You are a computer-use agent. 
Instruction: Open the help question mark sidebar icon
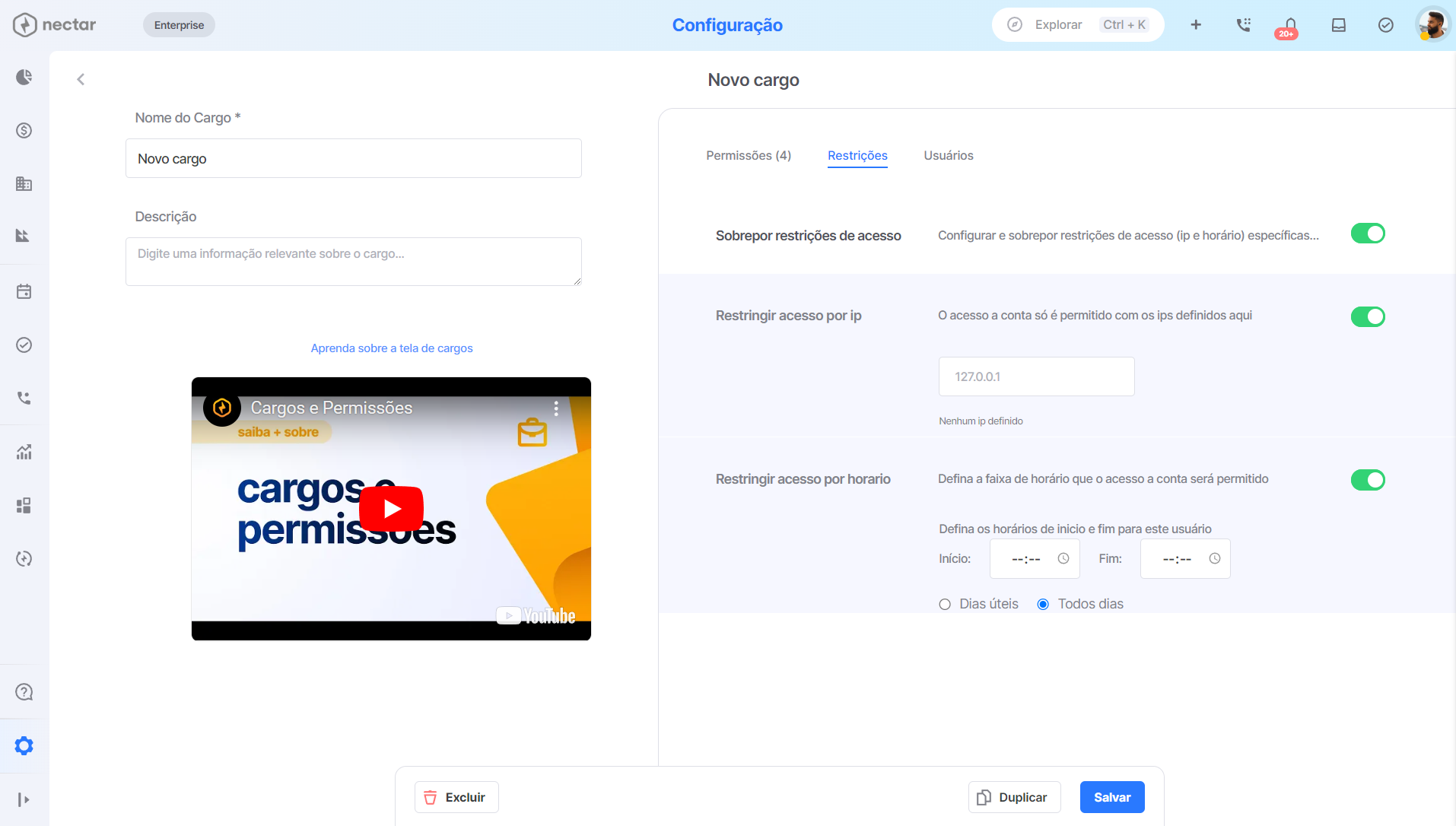click(24, 692)
